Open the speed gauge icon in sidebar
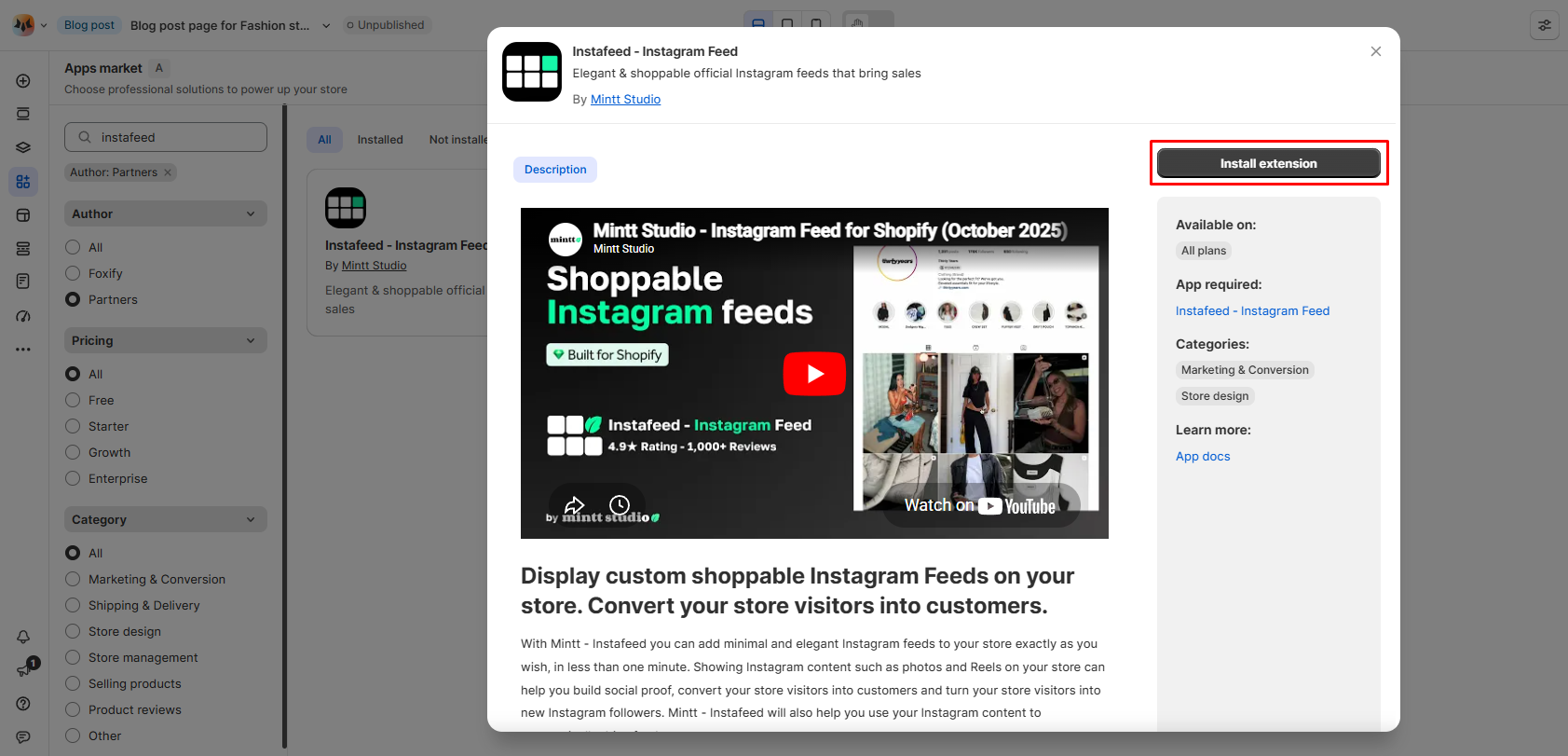The height and width of the screenshot is (756, 1568). (23, 316)
